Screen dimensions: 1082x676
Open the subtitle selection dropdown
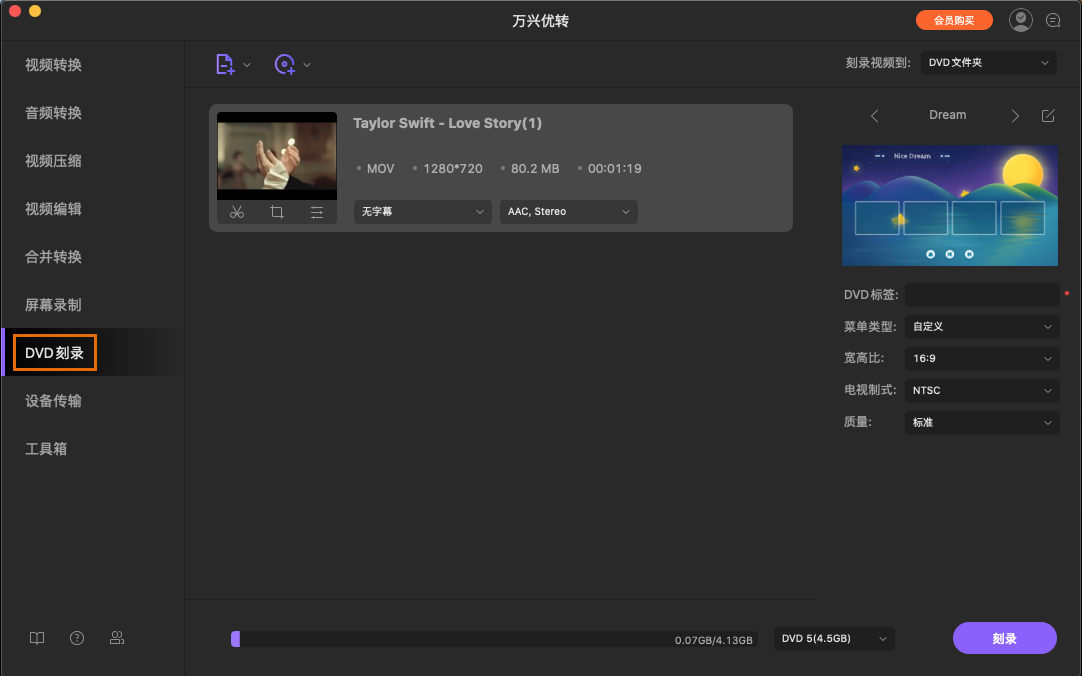[422, 212]
